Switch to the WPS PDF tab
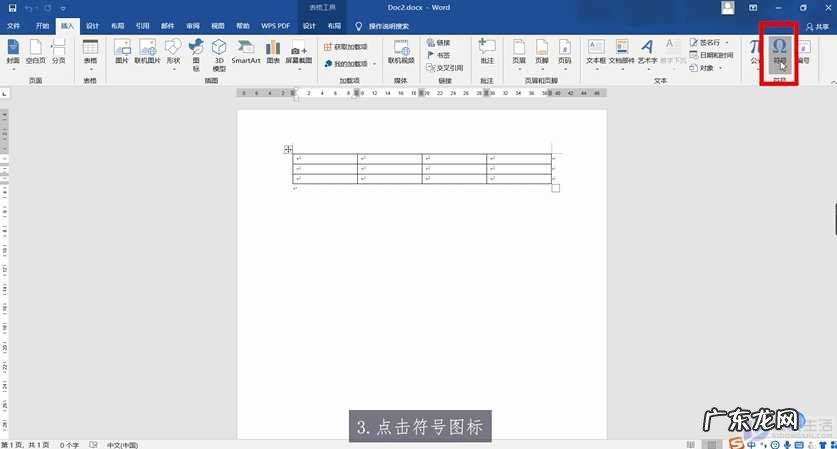 (x=275, y=26)
